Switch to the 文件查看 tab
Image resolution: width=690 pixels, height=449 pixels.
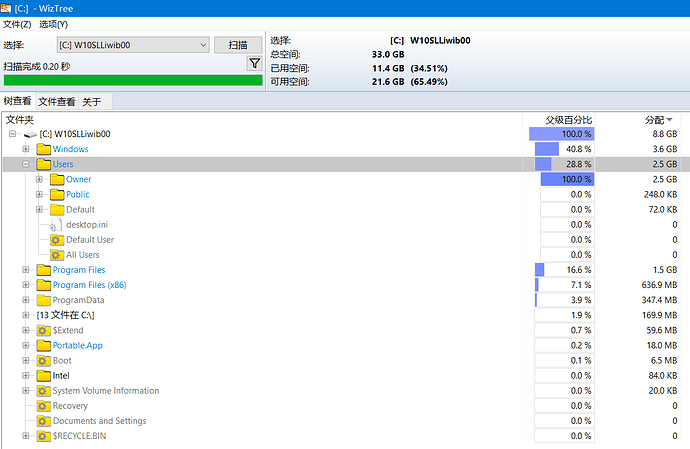coord(57,102)
